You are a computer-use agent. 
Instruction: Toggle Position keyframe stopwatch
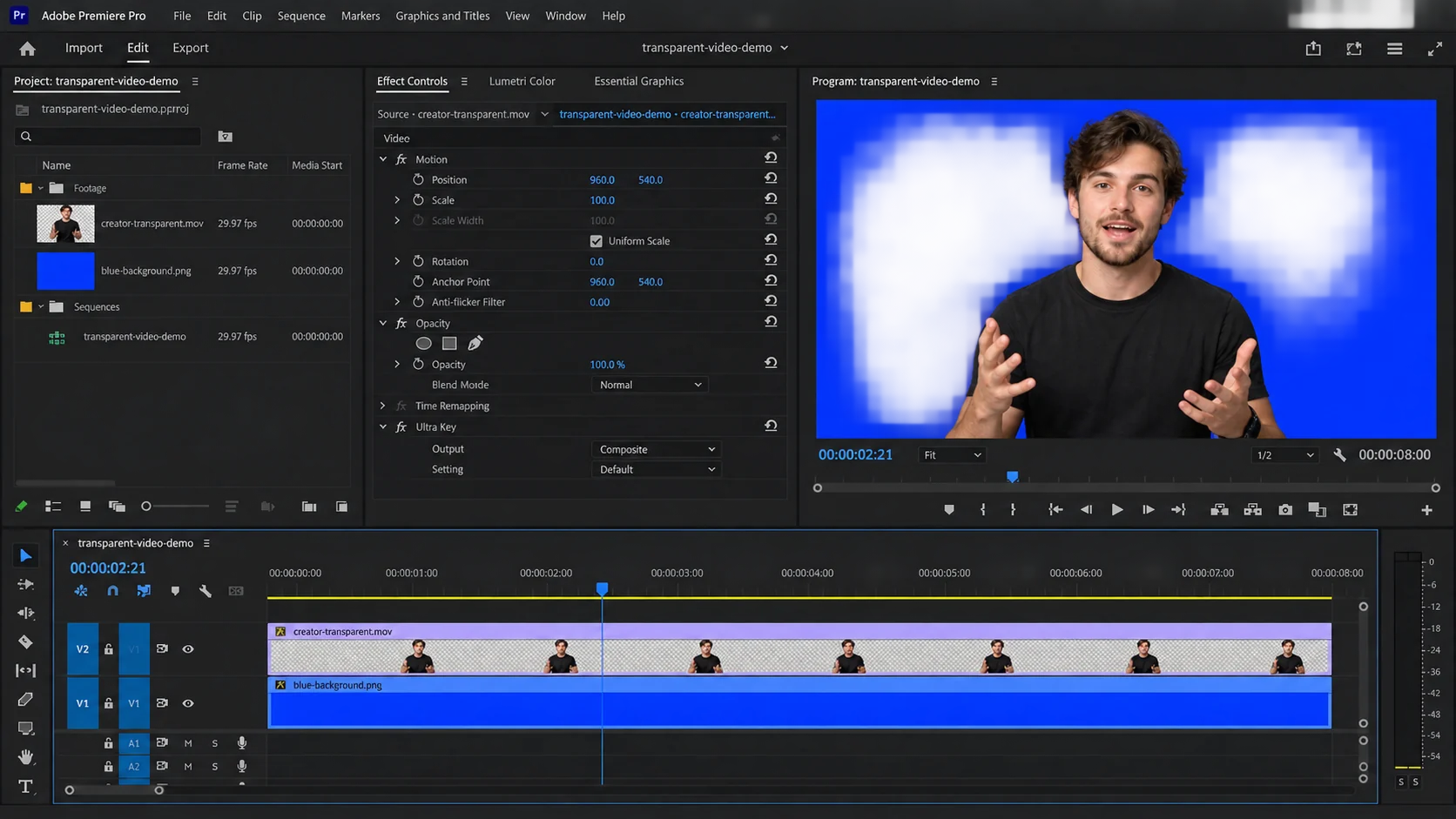[418, 179]
